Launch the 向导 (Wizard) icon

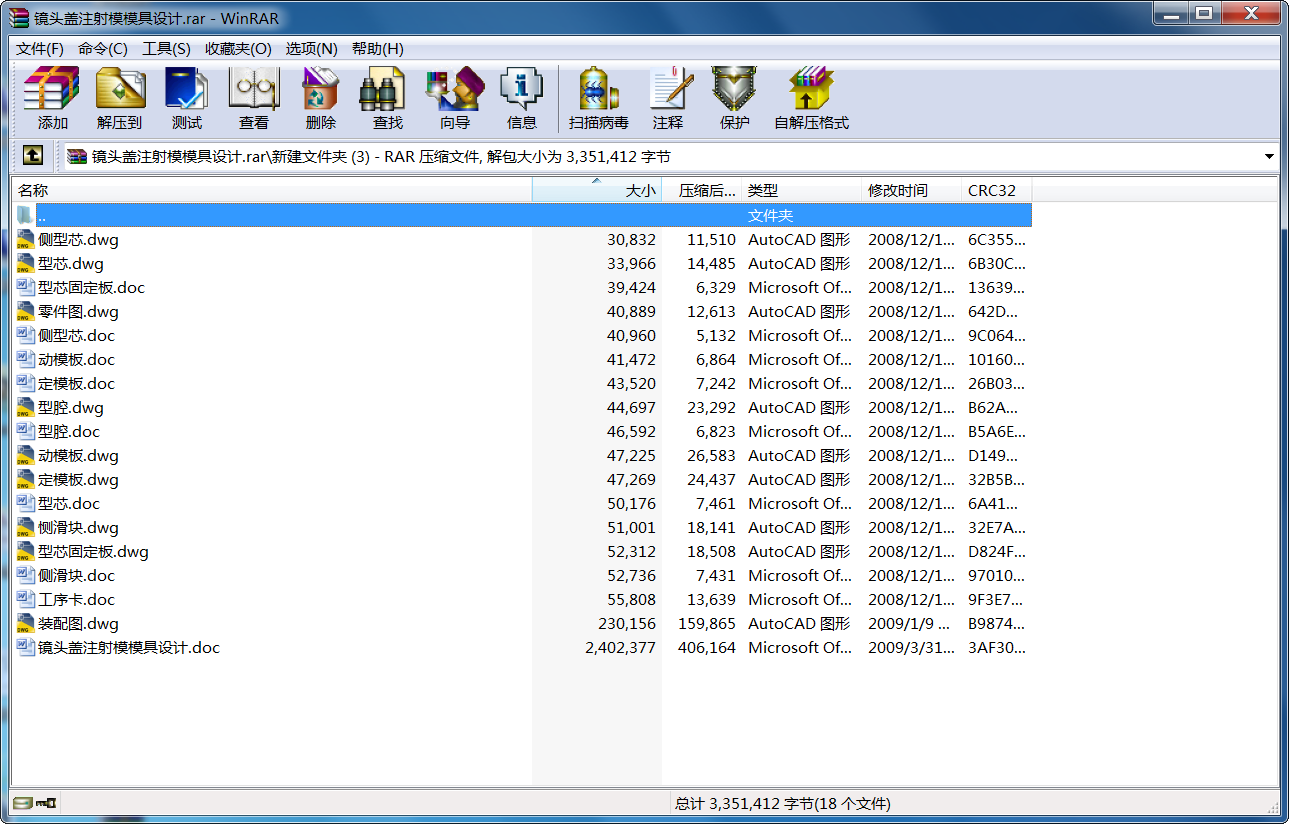[x=454, y=99]
